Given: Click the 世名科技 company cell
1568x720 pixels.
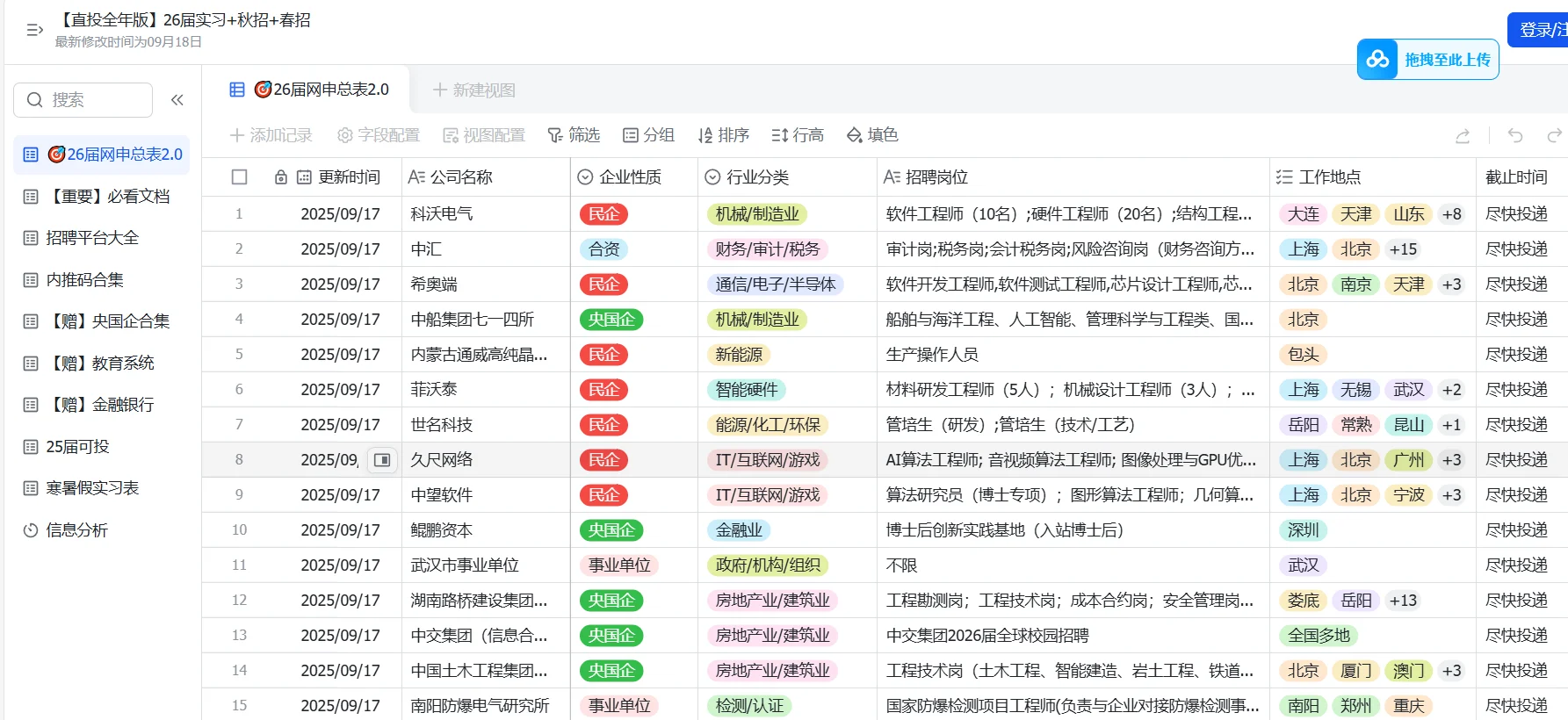Looking at the screenshot, I should pos(486,425).
